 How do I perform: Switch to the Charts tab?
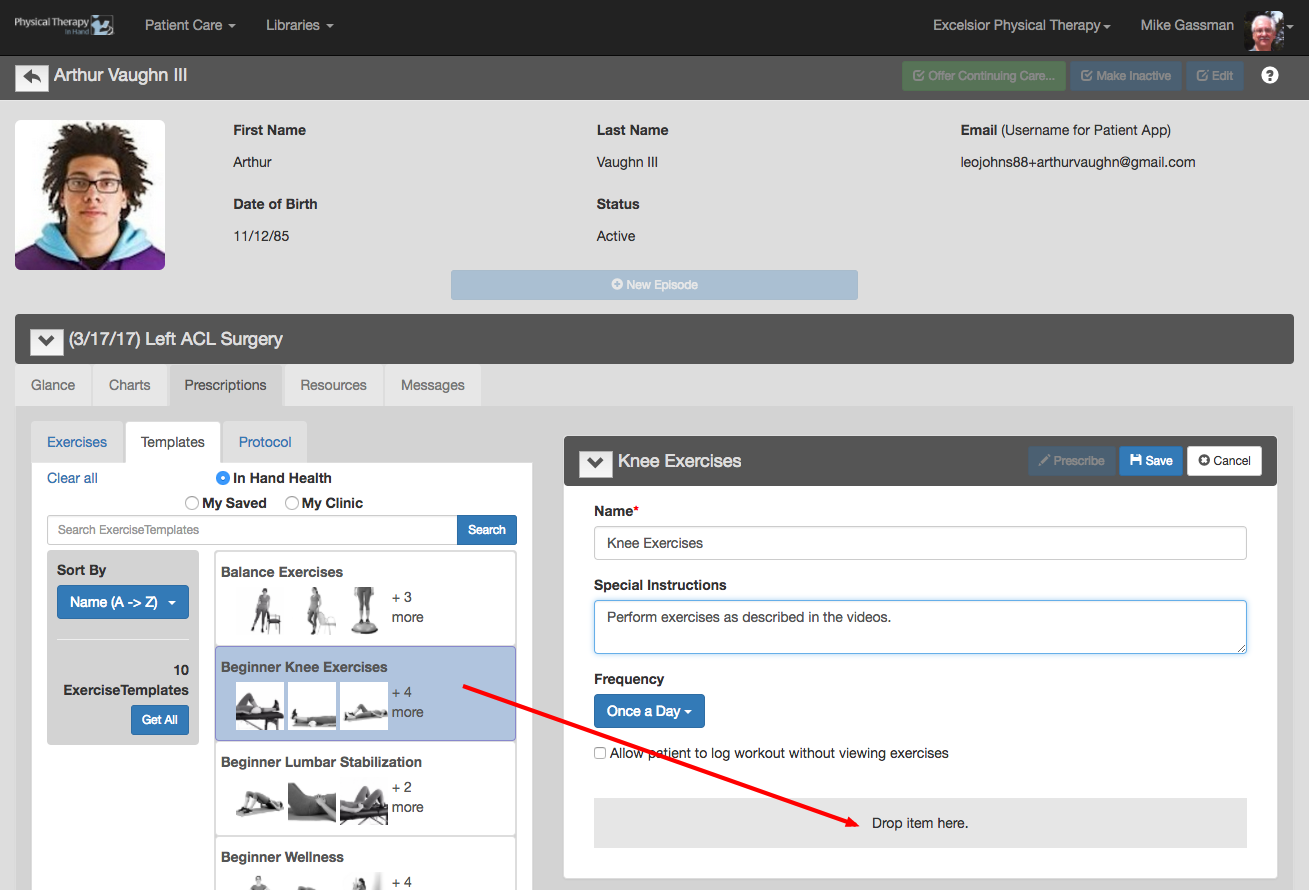[130, 385]
